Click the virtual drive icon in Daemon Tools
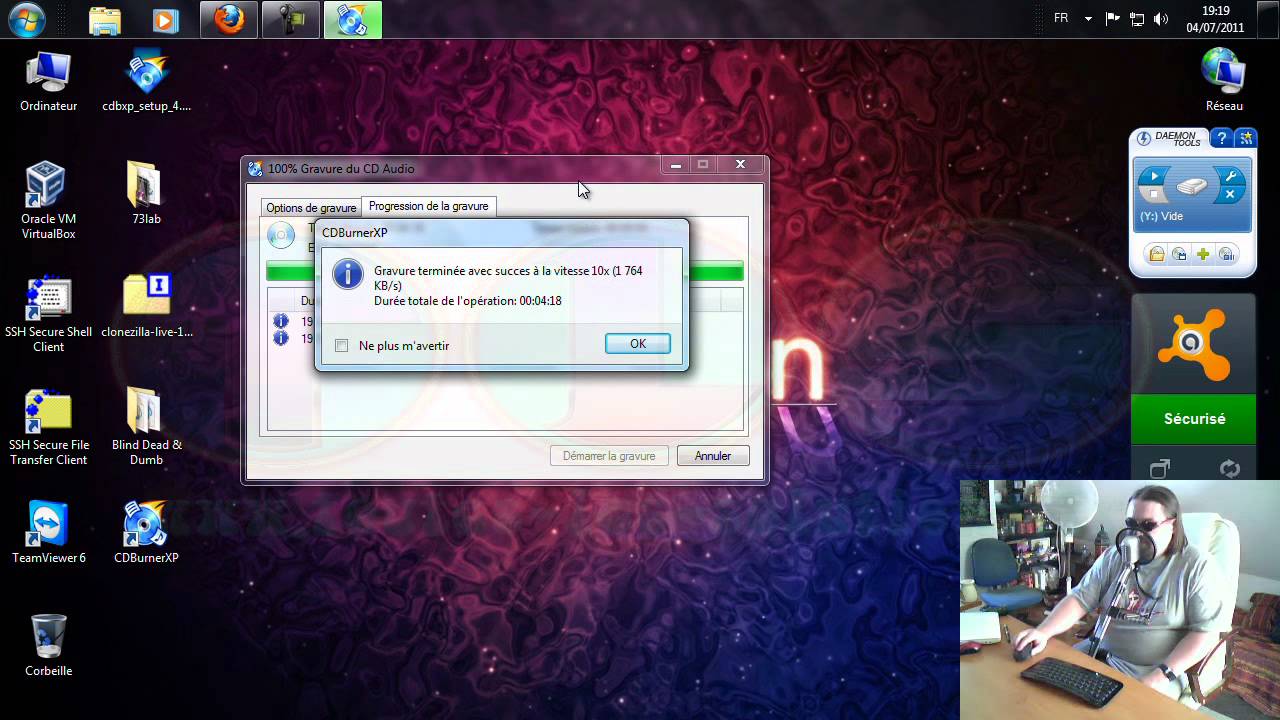 [1193, 186]
